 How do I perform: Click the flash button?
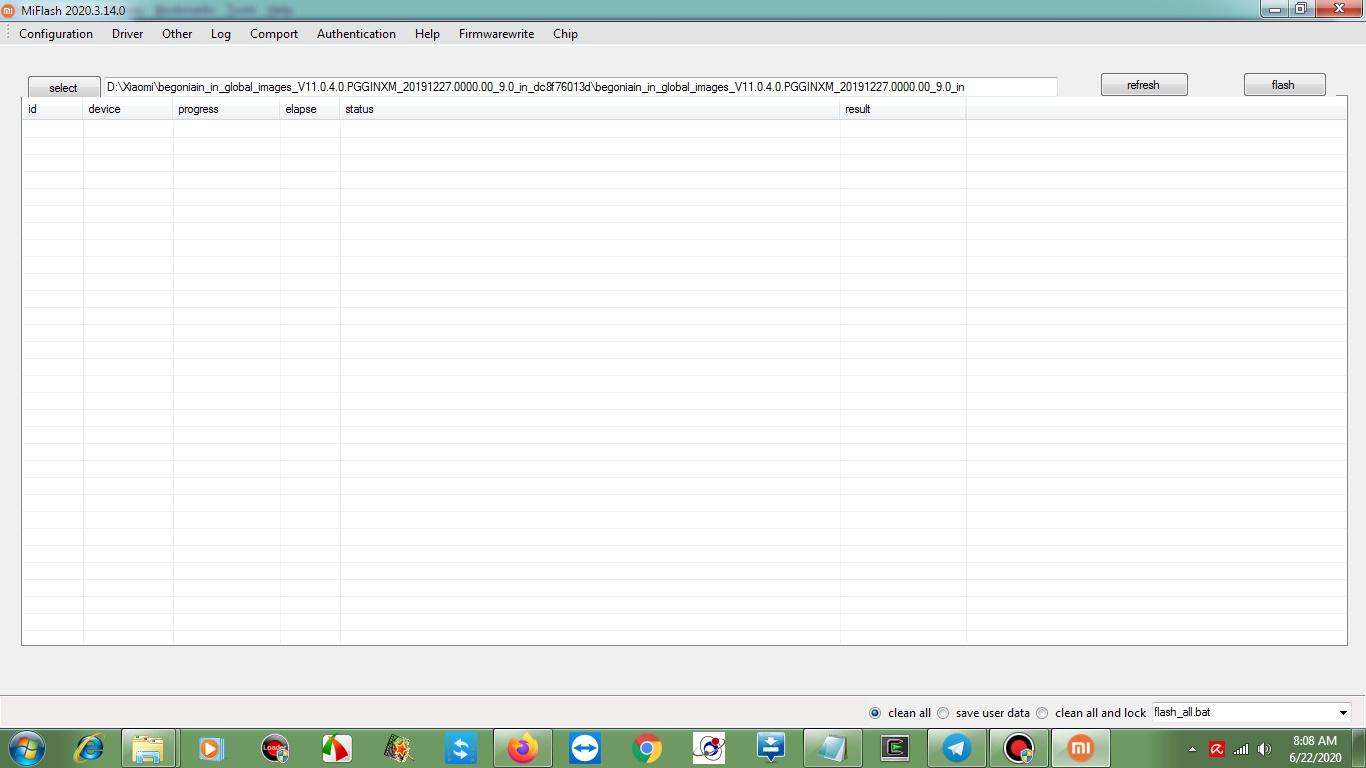tap(1285, 85)
